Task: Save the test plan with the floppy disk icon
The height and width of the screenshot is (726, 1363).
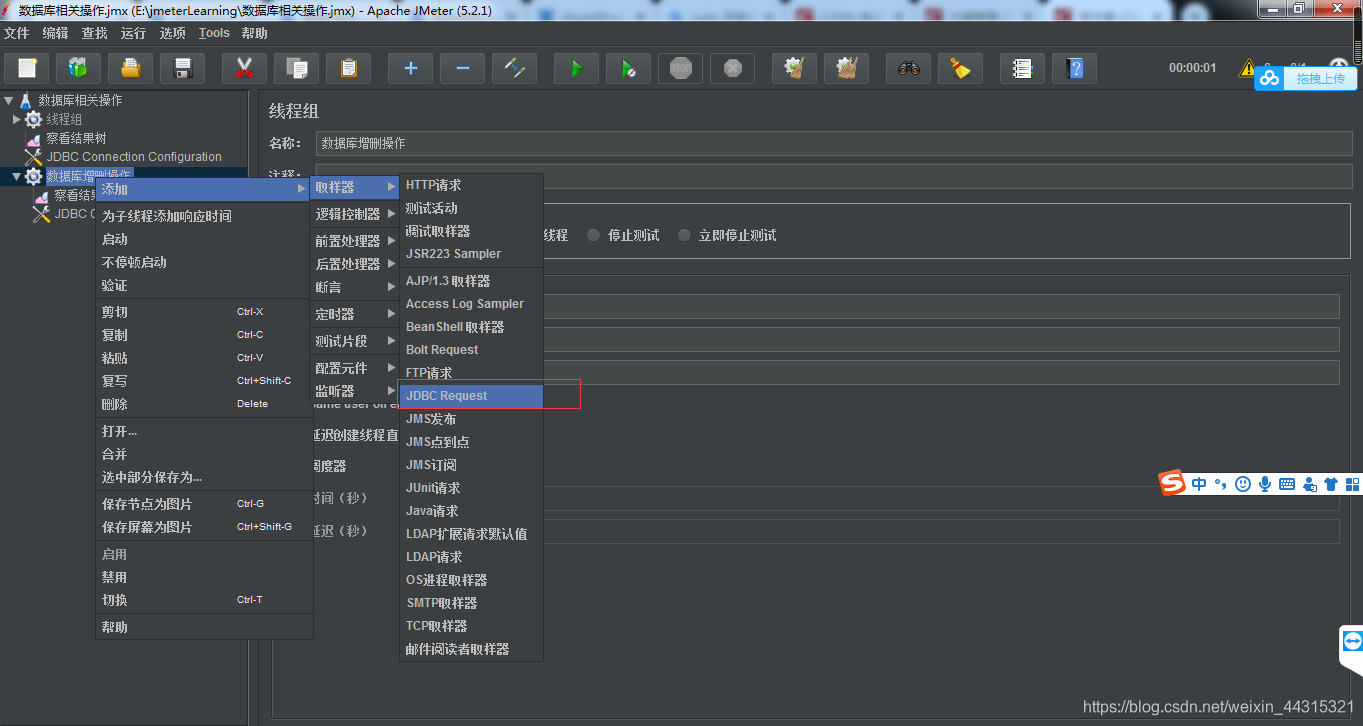Action: pyautogui.click(x=182, y=68)
